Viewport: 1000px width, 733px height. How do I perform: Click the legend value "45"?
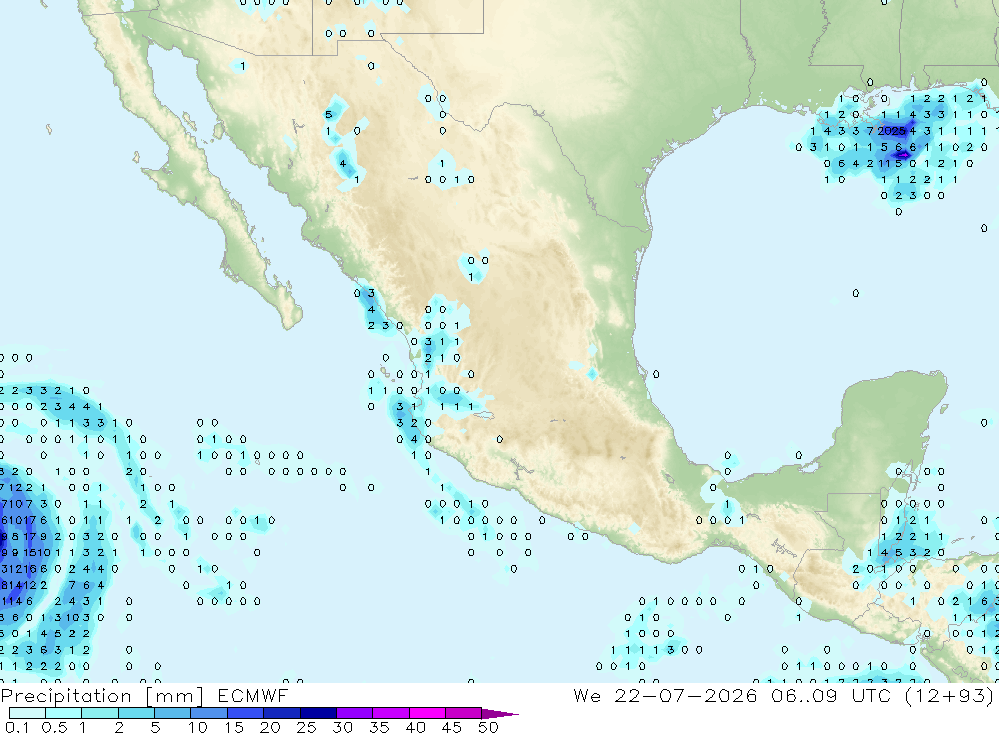(x=452, y=727)
